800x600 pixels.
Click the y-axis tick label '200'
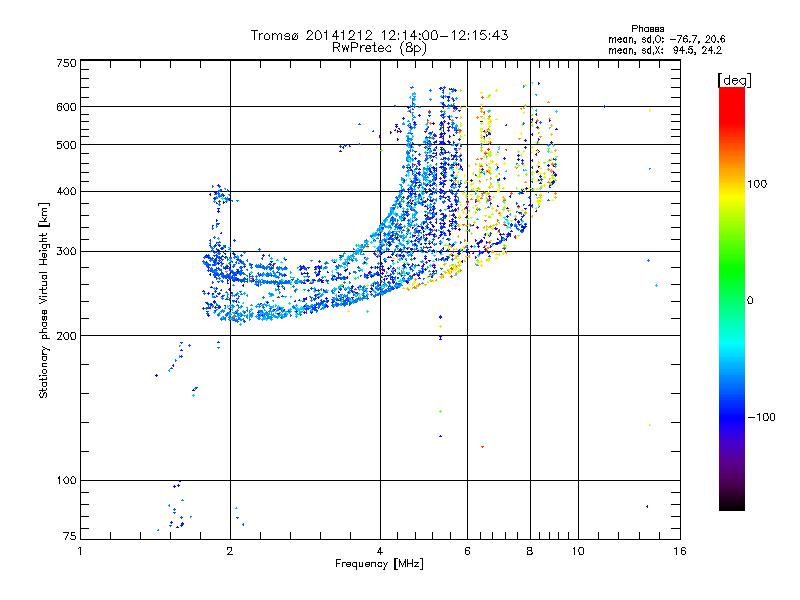click(66, 336)
